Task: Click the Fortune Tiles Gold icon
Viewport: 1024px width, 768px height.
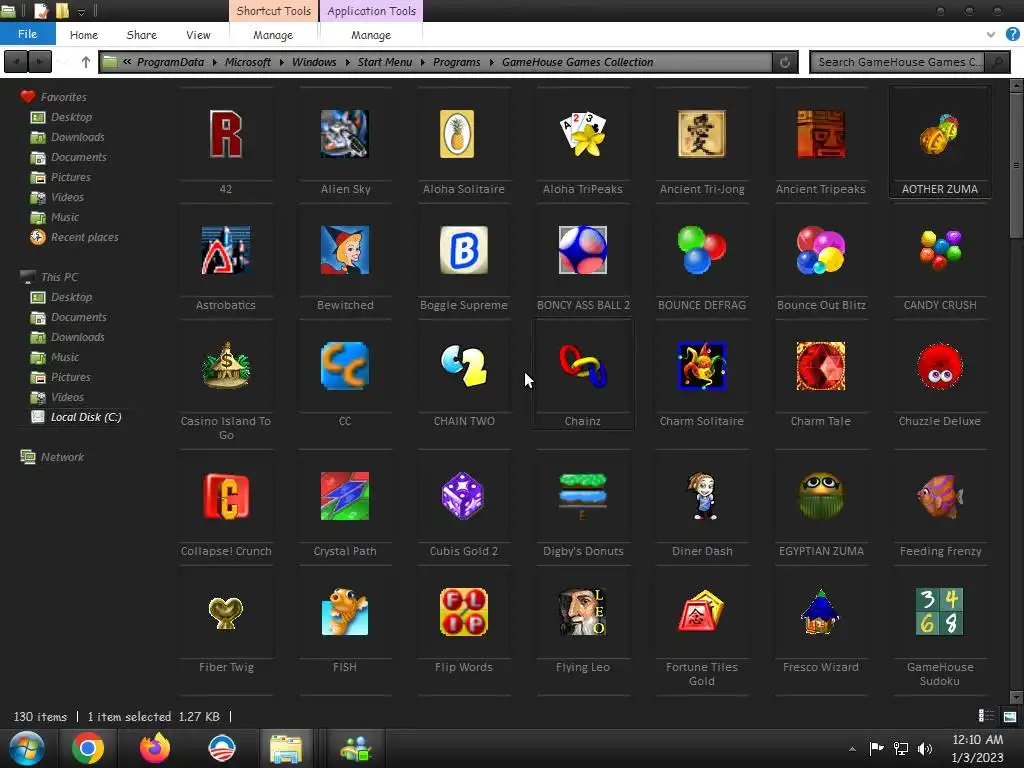Action: [701, 612]
